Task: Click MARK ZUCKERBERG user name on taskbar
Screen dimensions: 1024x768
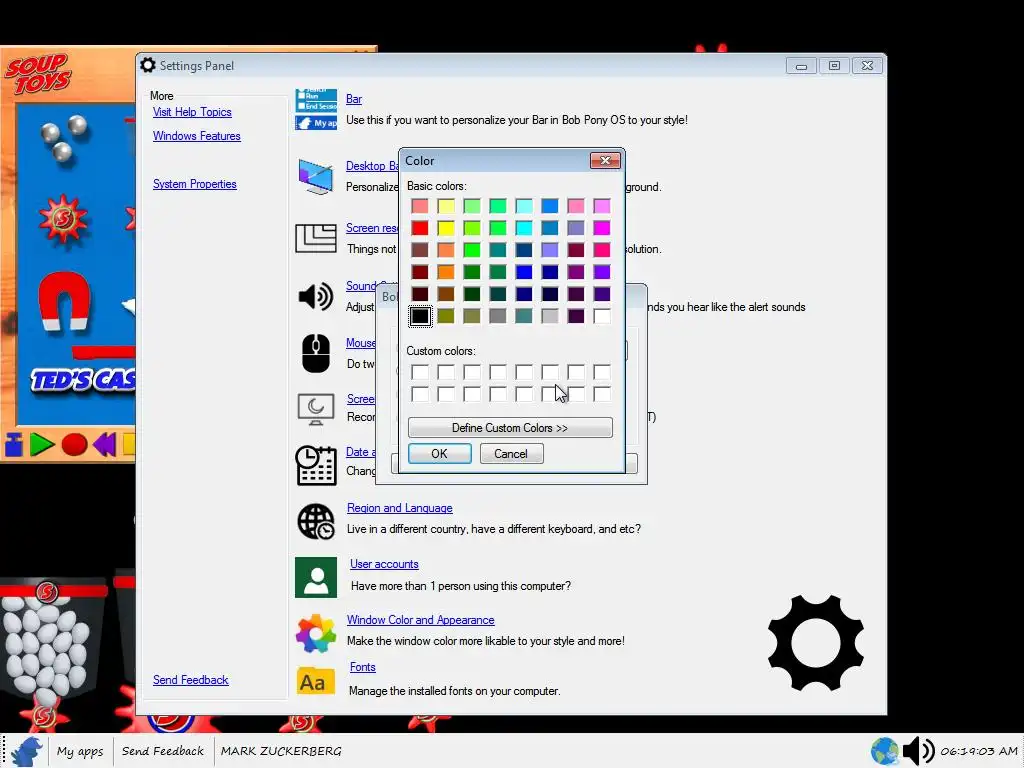Action: [x=281, y=751]
